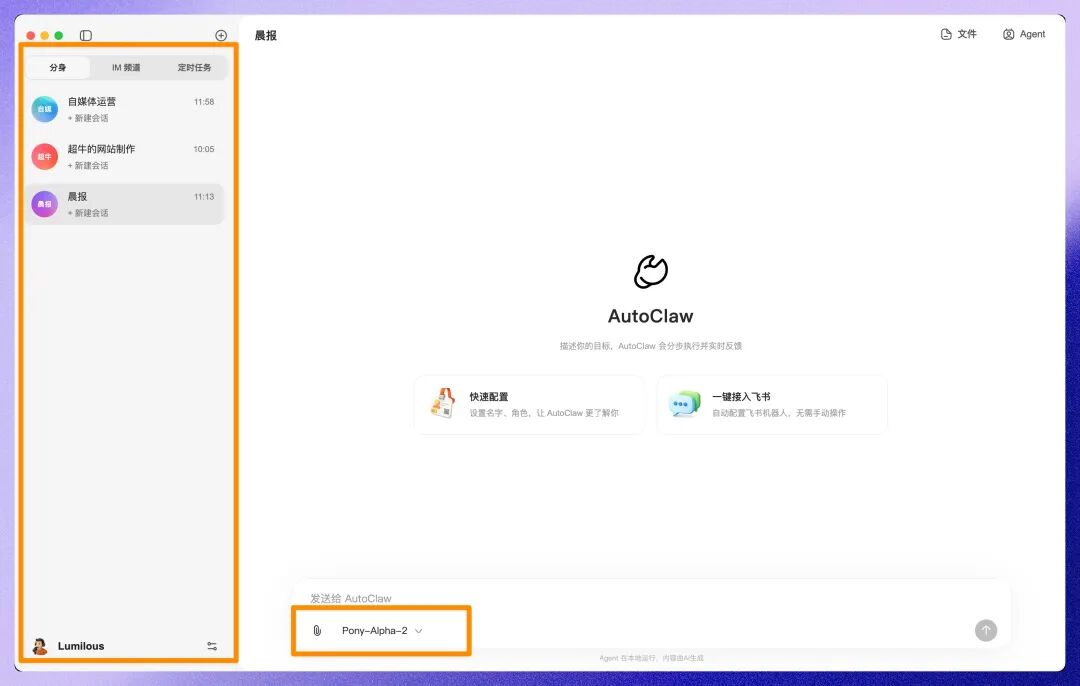
Task: Click the 11:58 timestamp on 自媒体运营
Action: [204, 102]
